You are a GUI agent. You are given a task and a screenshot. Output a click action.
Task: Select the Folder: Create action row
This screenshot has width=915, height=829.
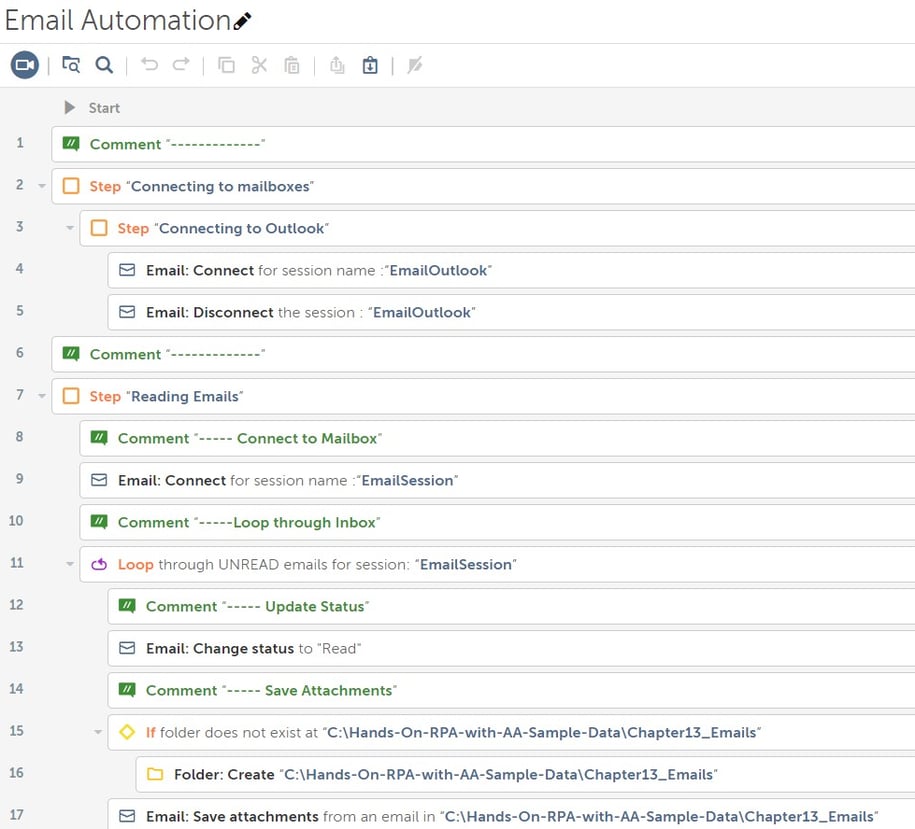pyautogui.click(x=525, y=774)
